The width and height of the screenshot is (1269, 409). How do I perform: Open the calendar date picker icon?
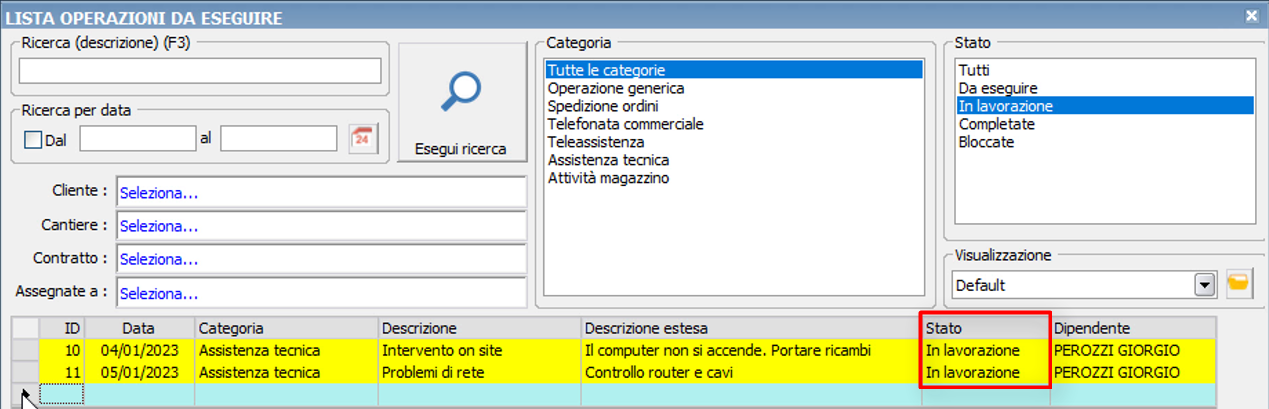(x=363, y=139)
